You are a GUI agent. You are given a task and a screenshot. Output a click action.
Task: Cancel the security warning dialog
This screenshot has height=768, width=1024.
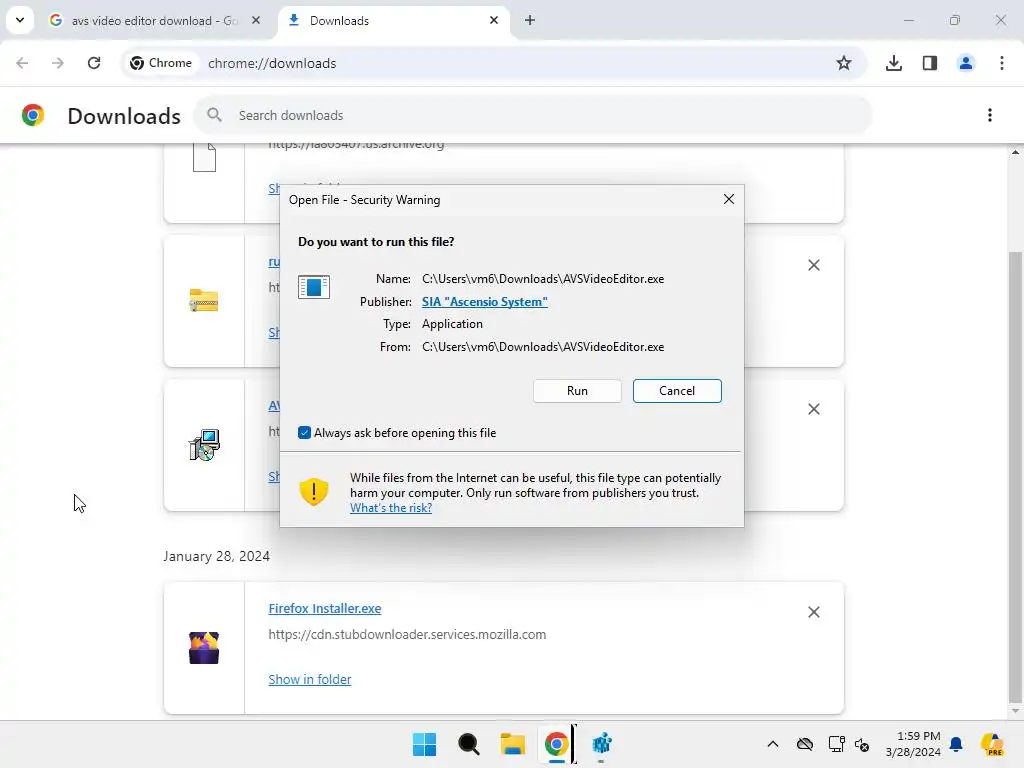[x=677, y=391]
